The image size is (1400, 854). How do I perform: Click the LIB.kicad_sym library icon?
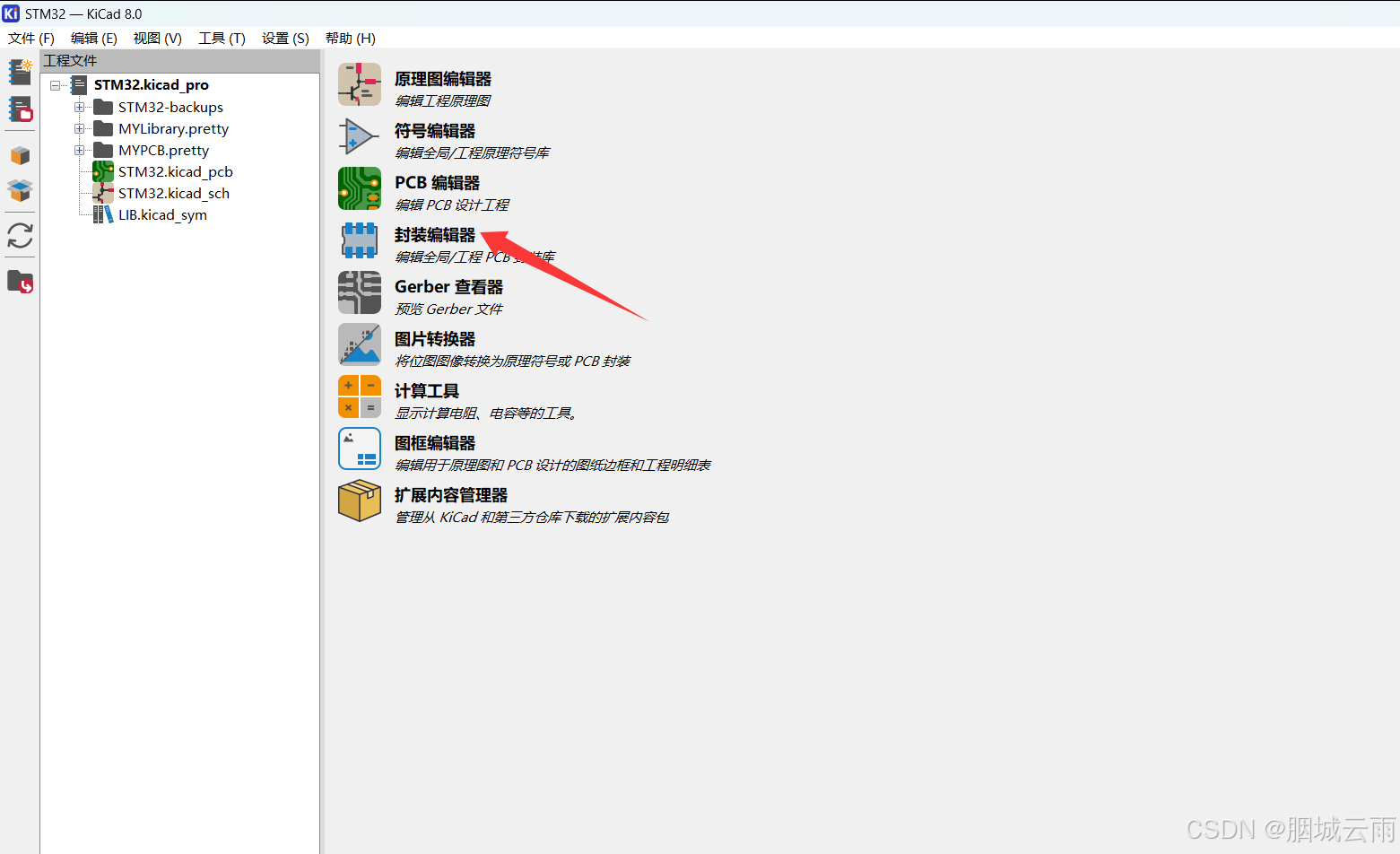point(103,215)
